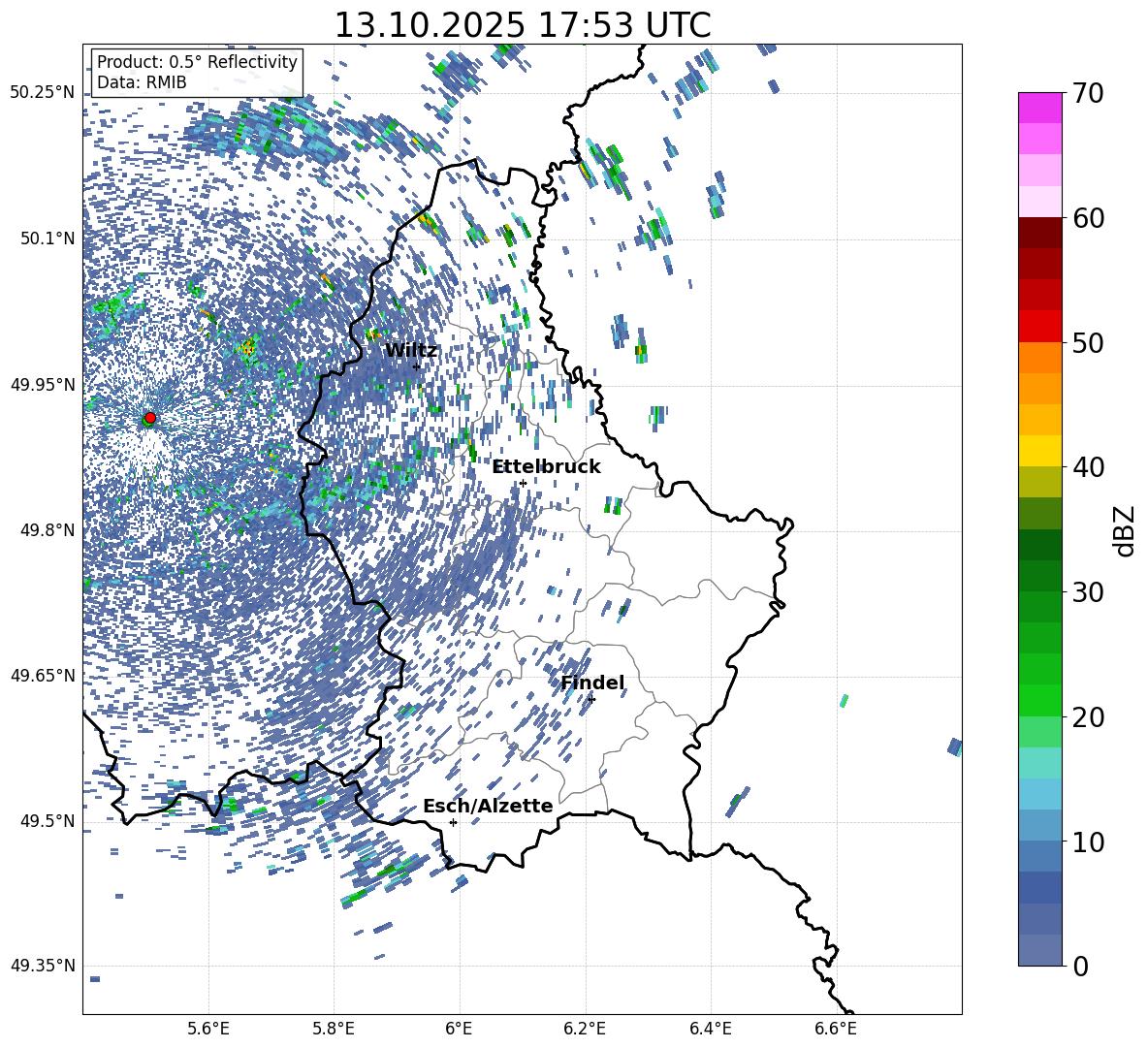1148x1048 pixels.
Task: Click the colorbar tick value 50
Action: 1087,342
